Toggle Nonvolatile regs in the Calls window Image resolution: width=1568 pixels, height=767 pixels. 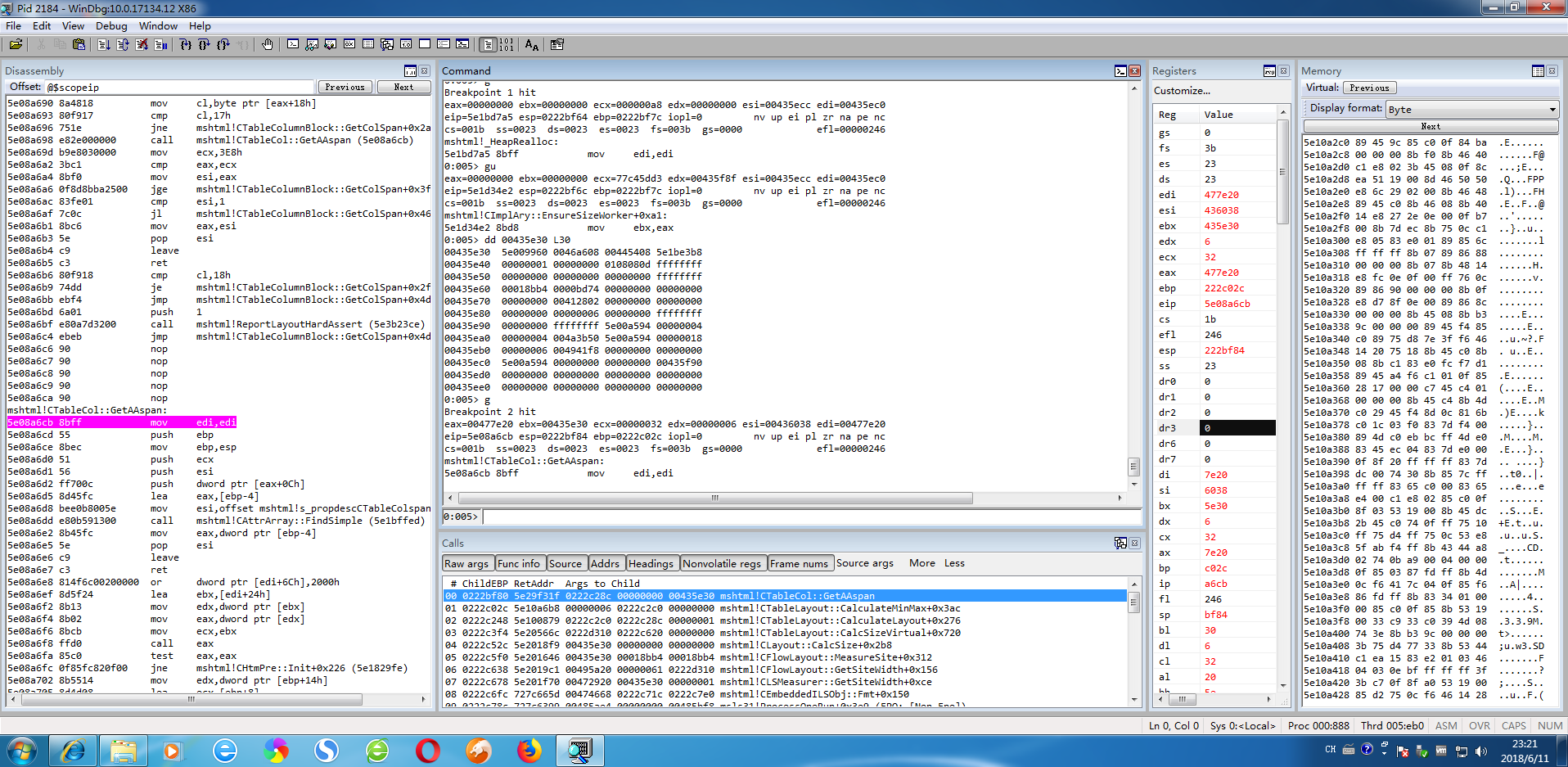pos(722,563)
